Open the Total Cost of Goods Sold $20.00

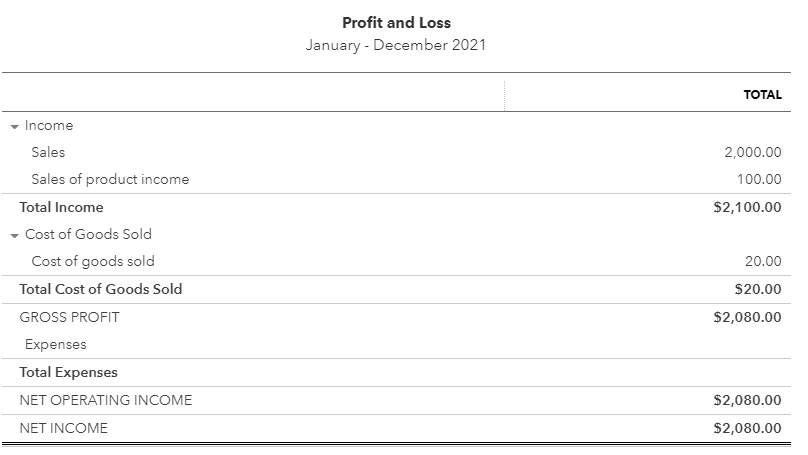758,289
